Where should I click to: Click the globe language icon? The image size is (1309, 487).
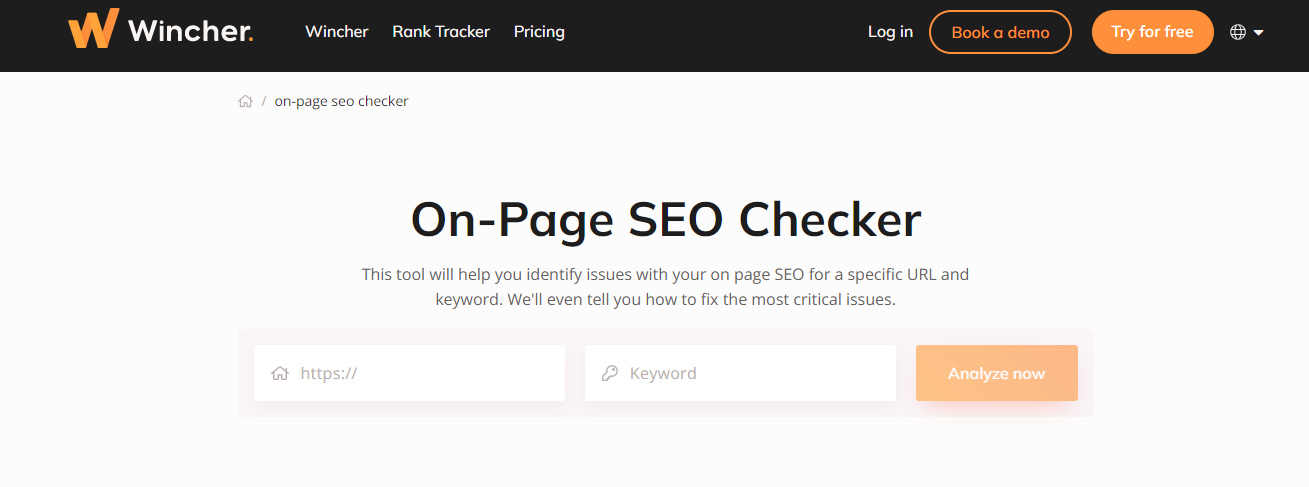point(1238,32)
